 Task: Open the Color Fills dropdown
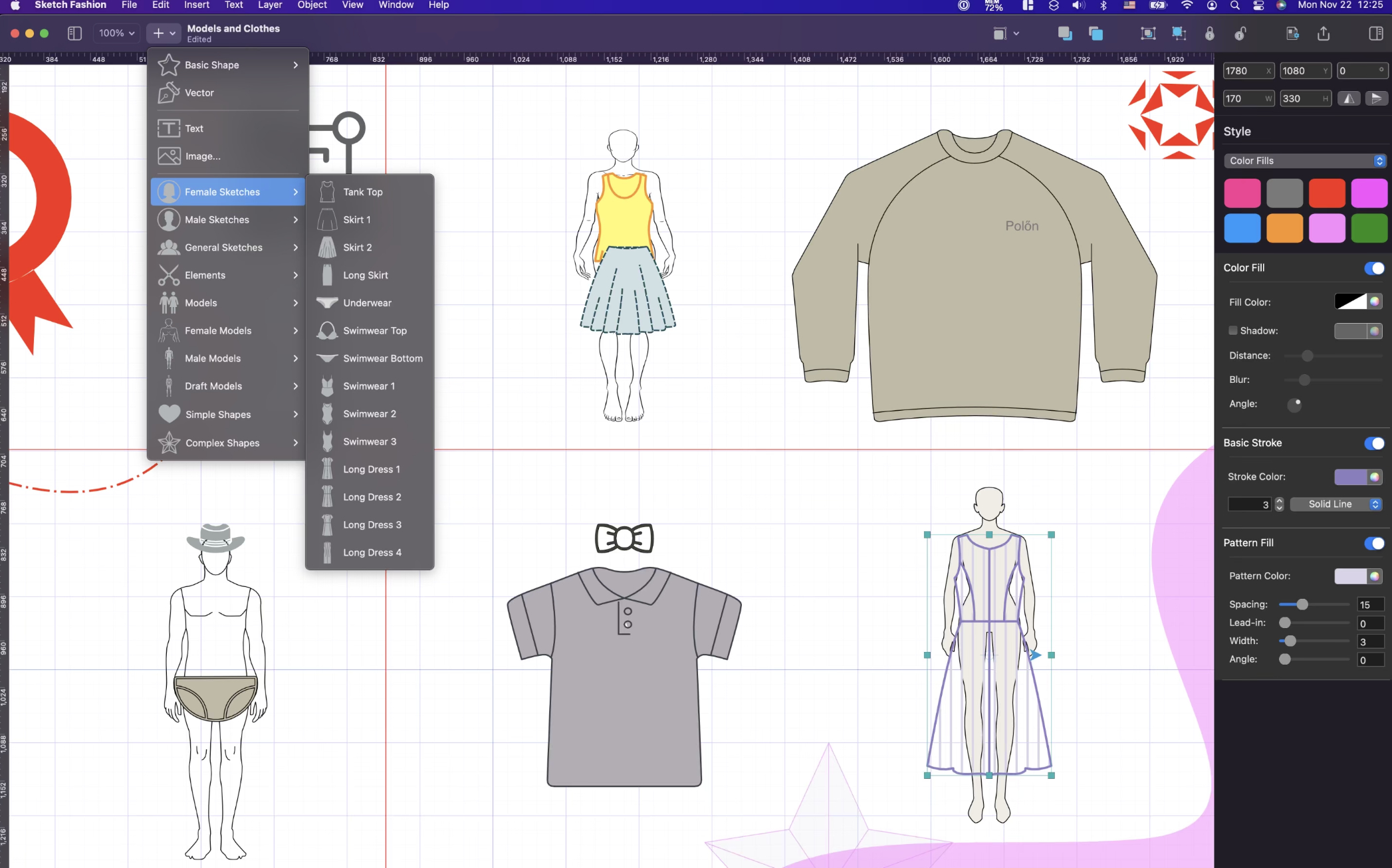[x=1306, y=161]
